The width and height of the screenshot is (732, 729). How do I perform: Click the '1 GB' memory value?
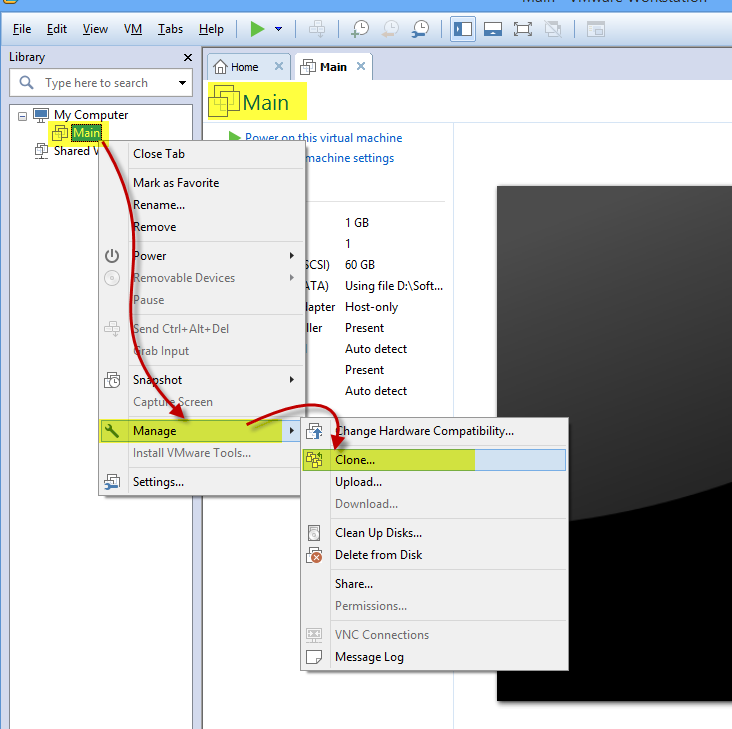(x=357, y=223)
